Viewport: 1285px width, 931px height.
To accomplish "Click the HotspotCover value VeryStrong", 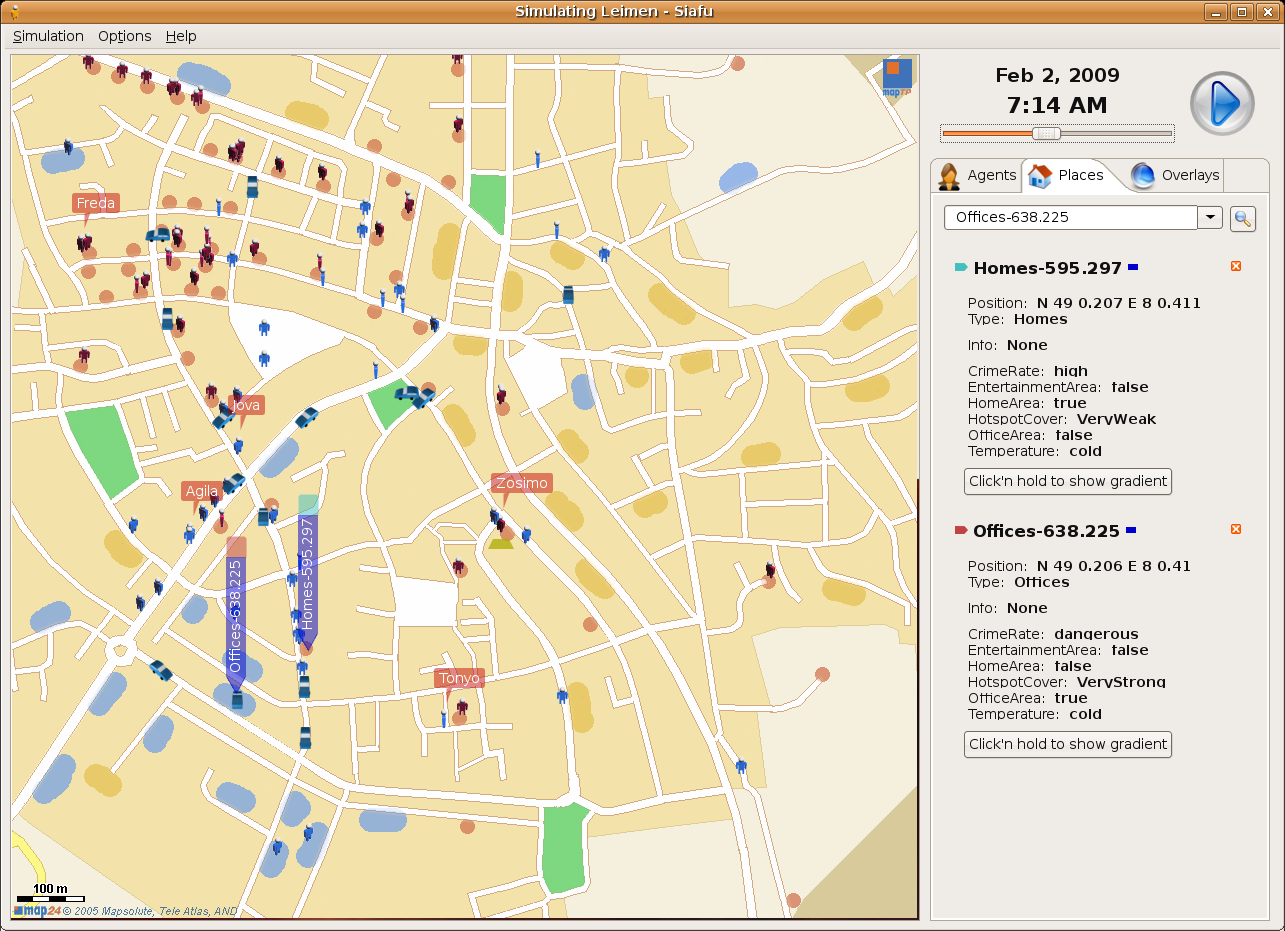I will coord(1121,682).
